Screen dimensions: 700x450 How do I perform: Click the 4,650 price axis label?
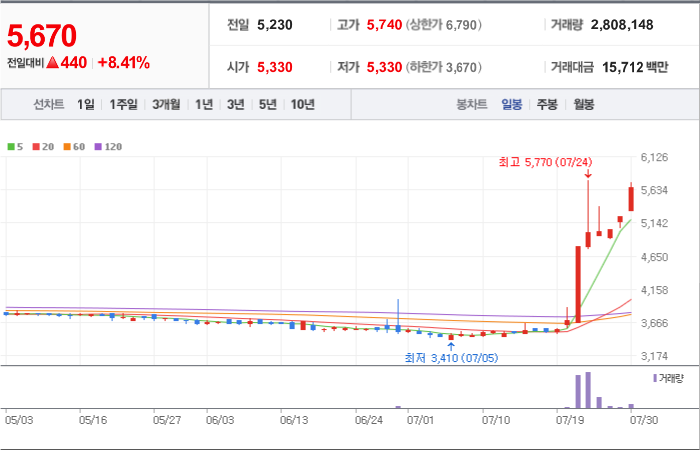654,257
